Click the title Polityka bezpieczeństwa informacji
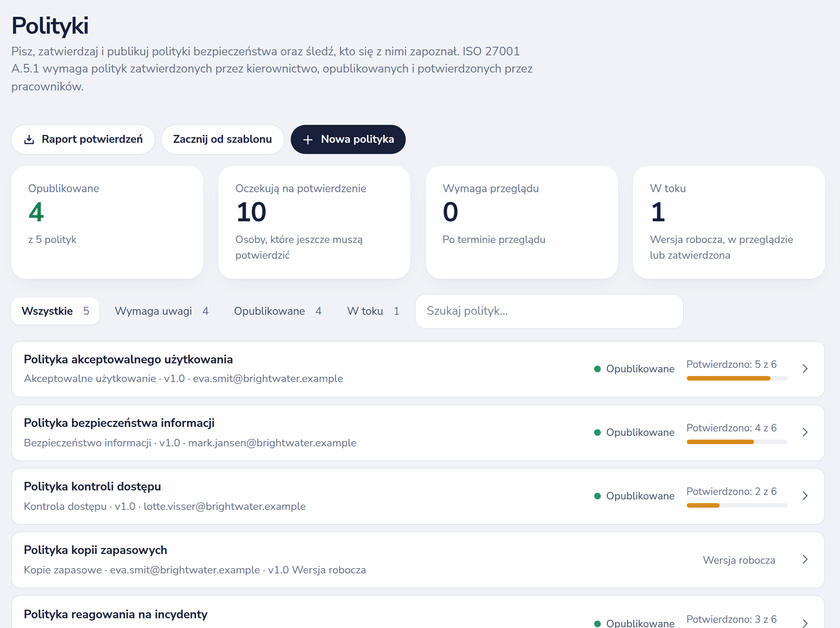 (x=119, y=423)
